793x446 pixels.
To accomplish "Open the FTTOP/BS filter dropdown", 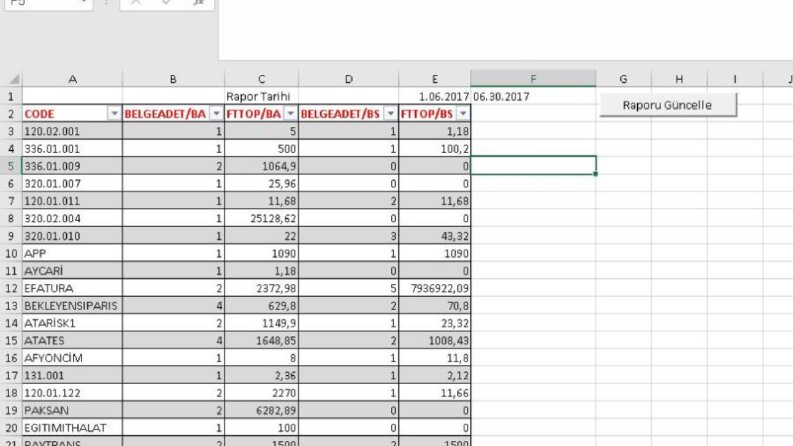I will point(463,114).
